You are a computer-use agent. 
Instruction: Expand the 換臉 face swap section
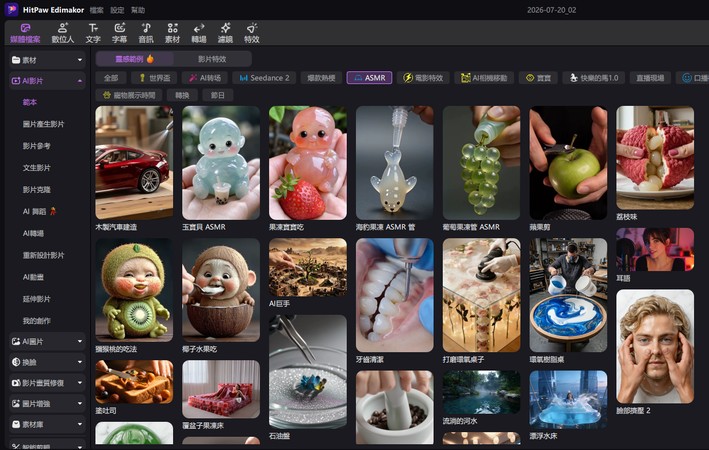[47, 362]
